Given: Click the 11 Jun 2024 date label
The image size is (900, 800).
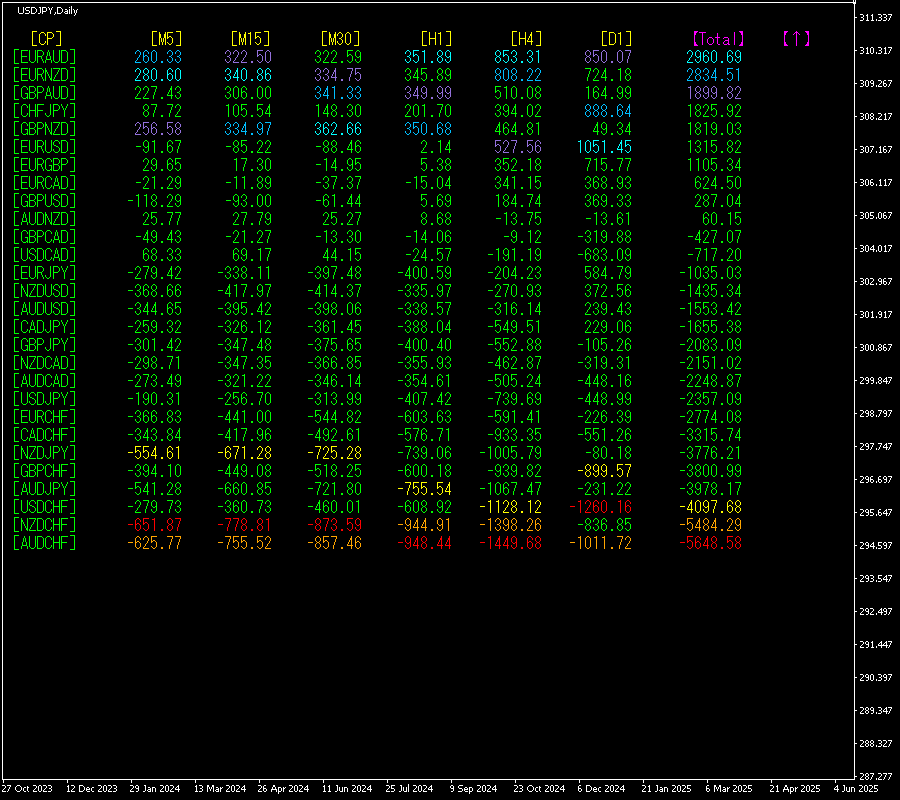Looking at the screenshot, I should pos(347,789).
